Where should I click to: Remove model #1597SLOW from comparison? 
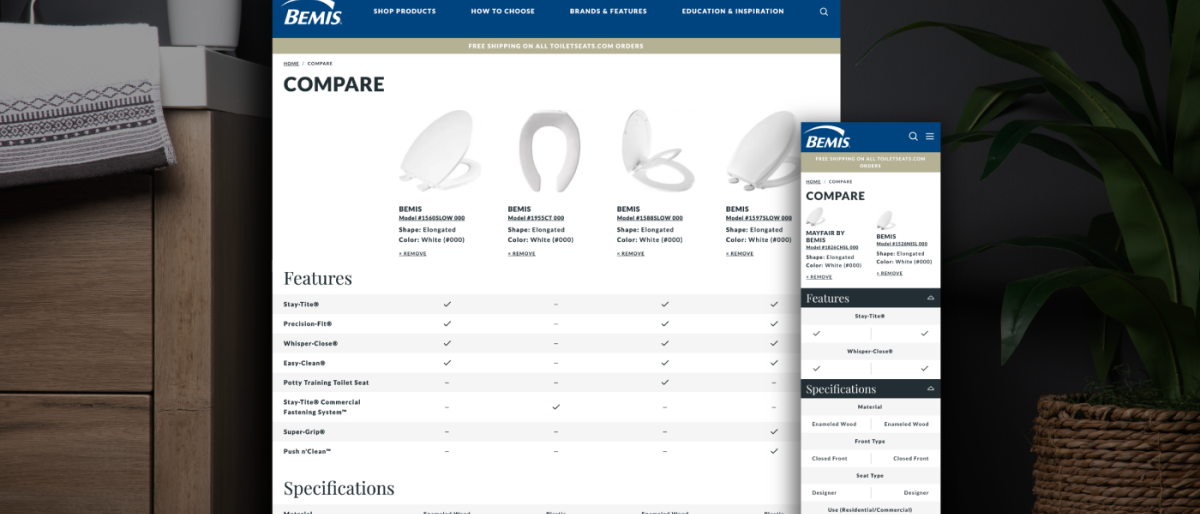point(740,254)
